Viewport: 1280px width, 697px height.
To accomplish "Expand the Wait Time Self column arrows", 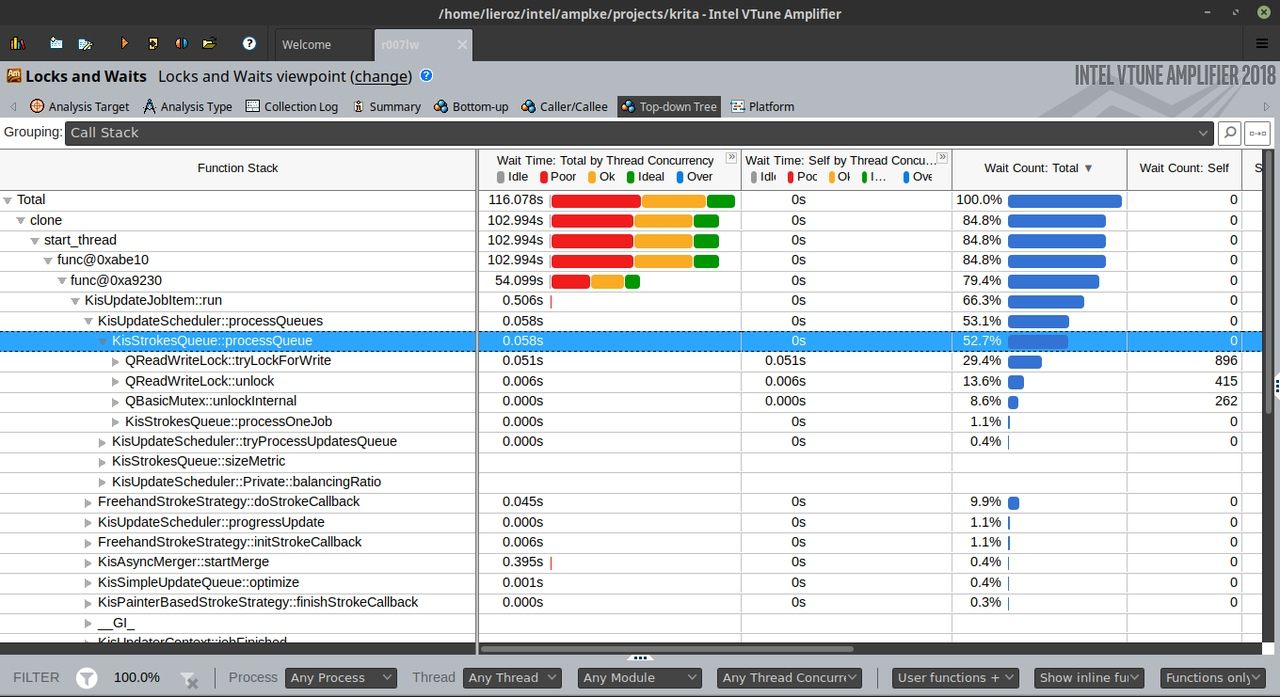I will coord(942,158).
